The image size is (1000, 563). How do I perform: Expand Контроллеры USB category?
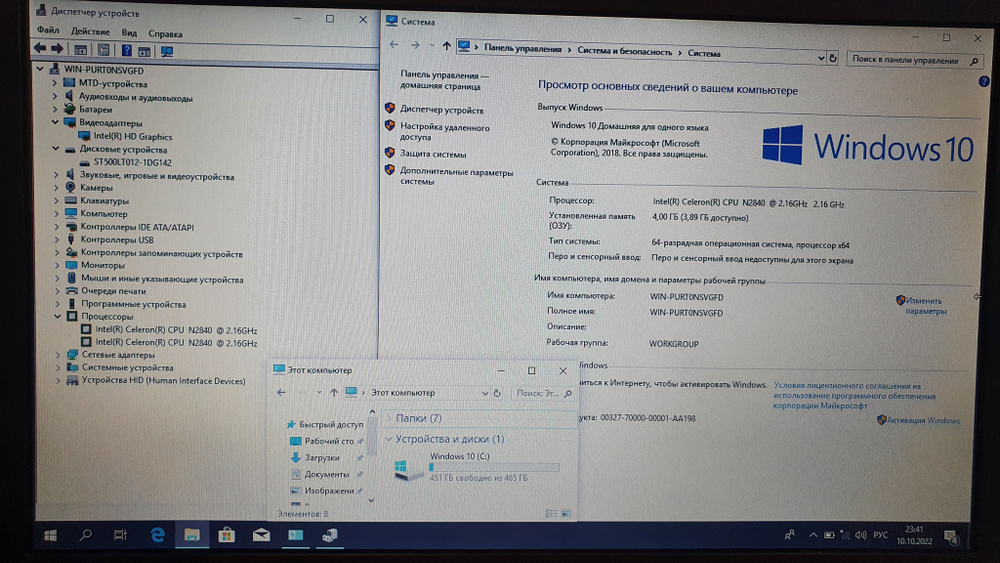[57, 240]
